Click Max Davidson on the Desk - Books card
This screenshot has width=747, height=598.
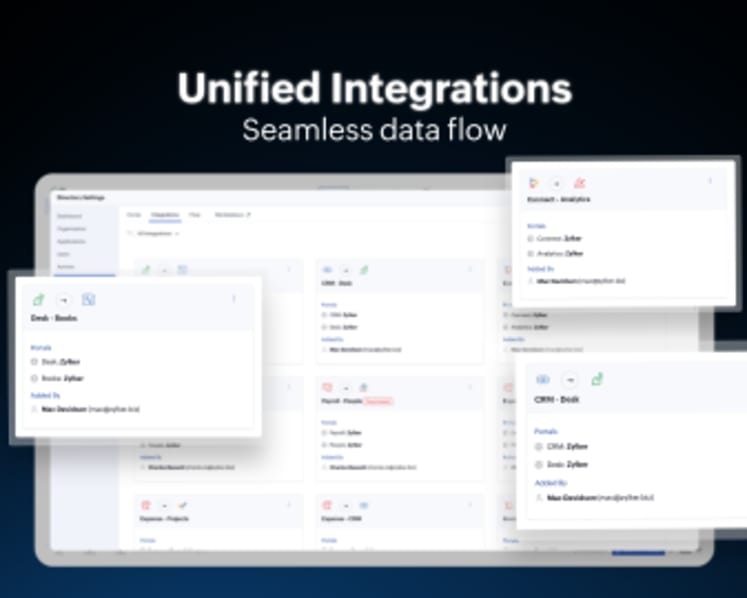(x=85, y=409)
